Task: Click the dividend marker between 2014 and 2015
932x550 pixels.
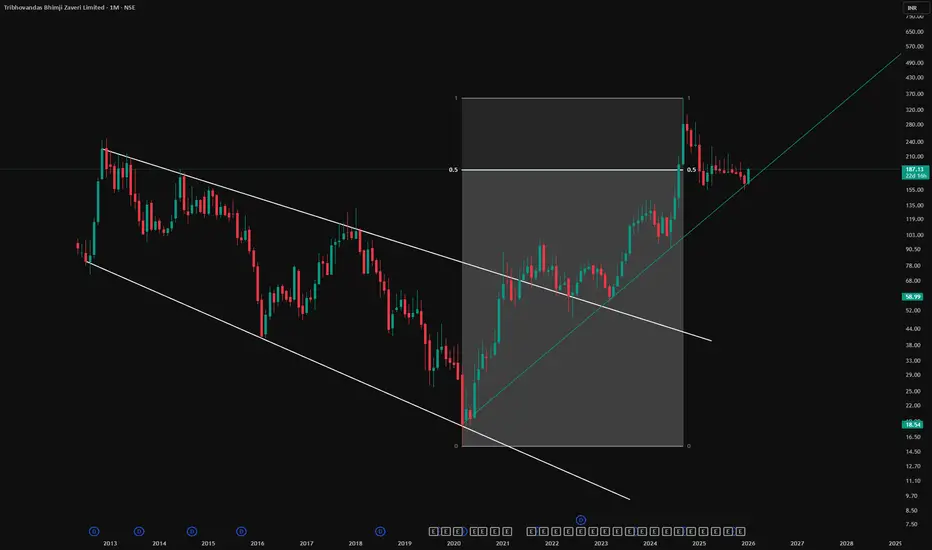Action: 191,531
